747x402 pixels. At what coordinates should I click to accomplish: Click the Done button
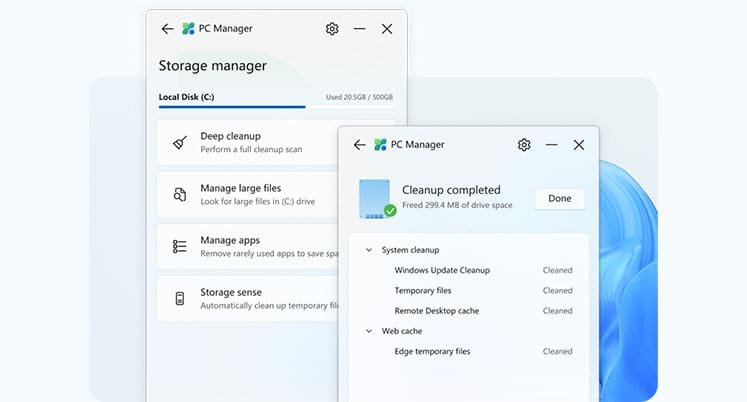[560, 199]
